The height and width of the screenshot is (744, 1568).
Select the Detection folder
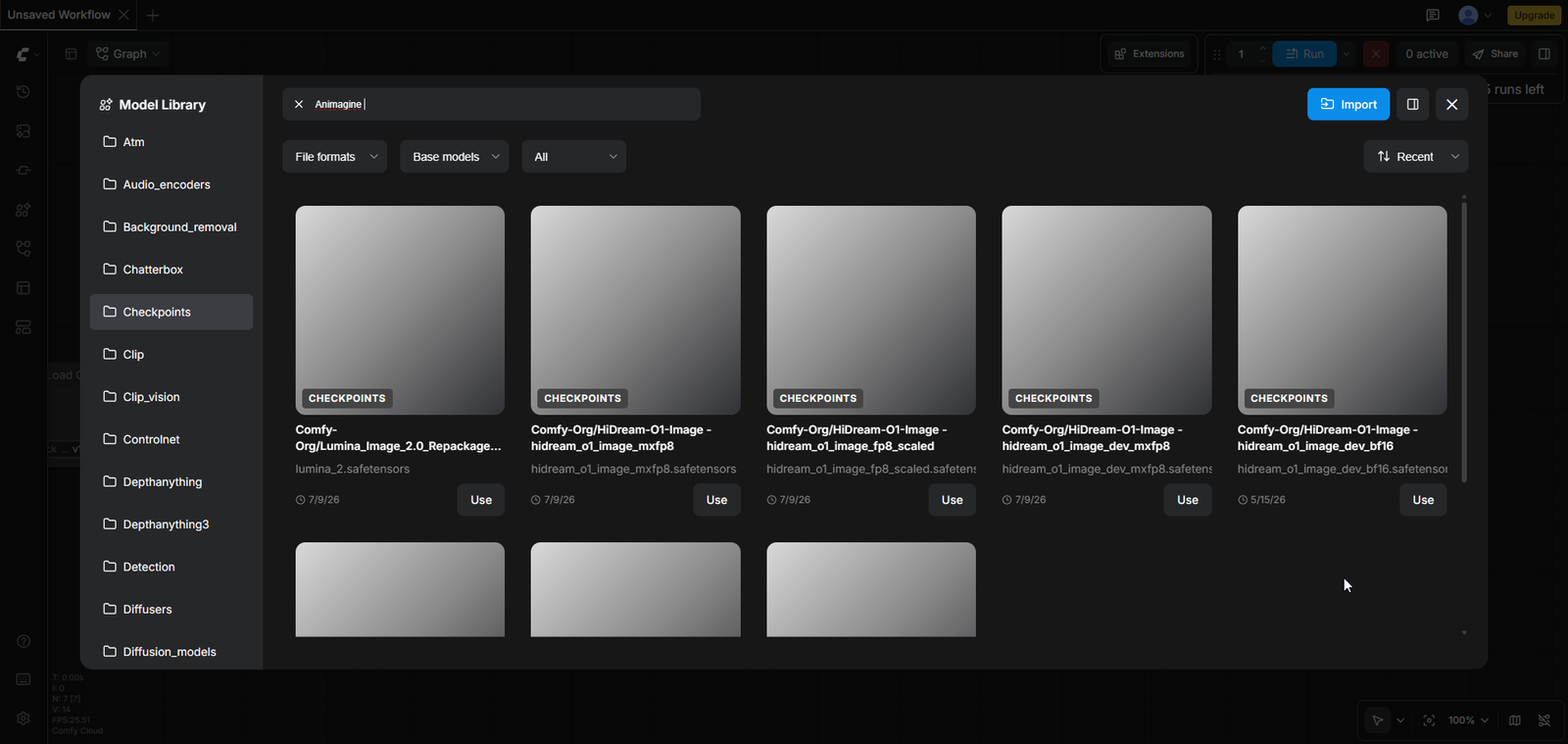coord(171,567)
